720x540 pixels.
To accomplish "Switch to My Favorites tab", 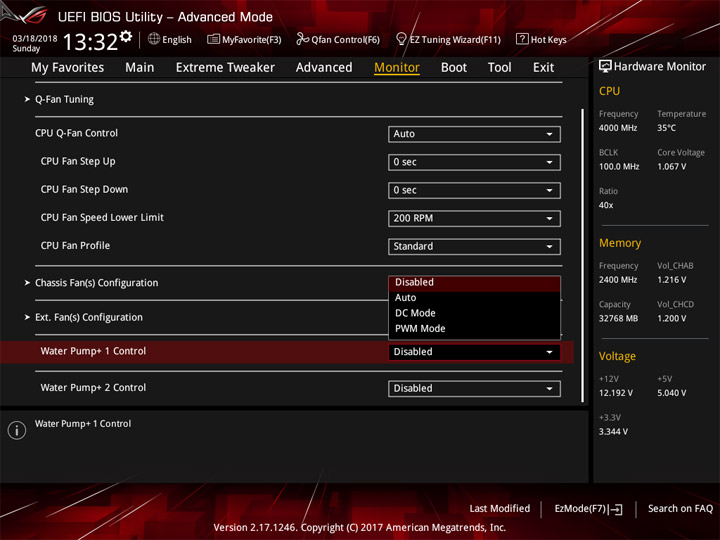I will click(x=68, y=68).
